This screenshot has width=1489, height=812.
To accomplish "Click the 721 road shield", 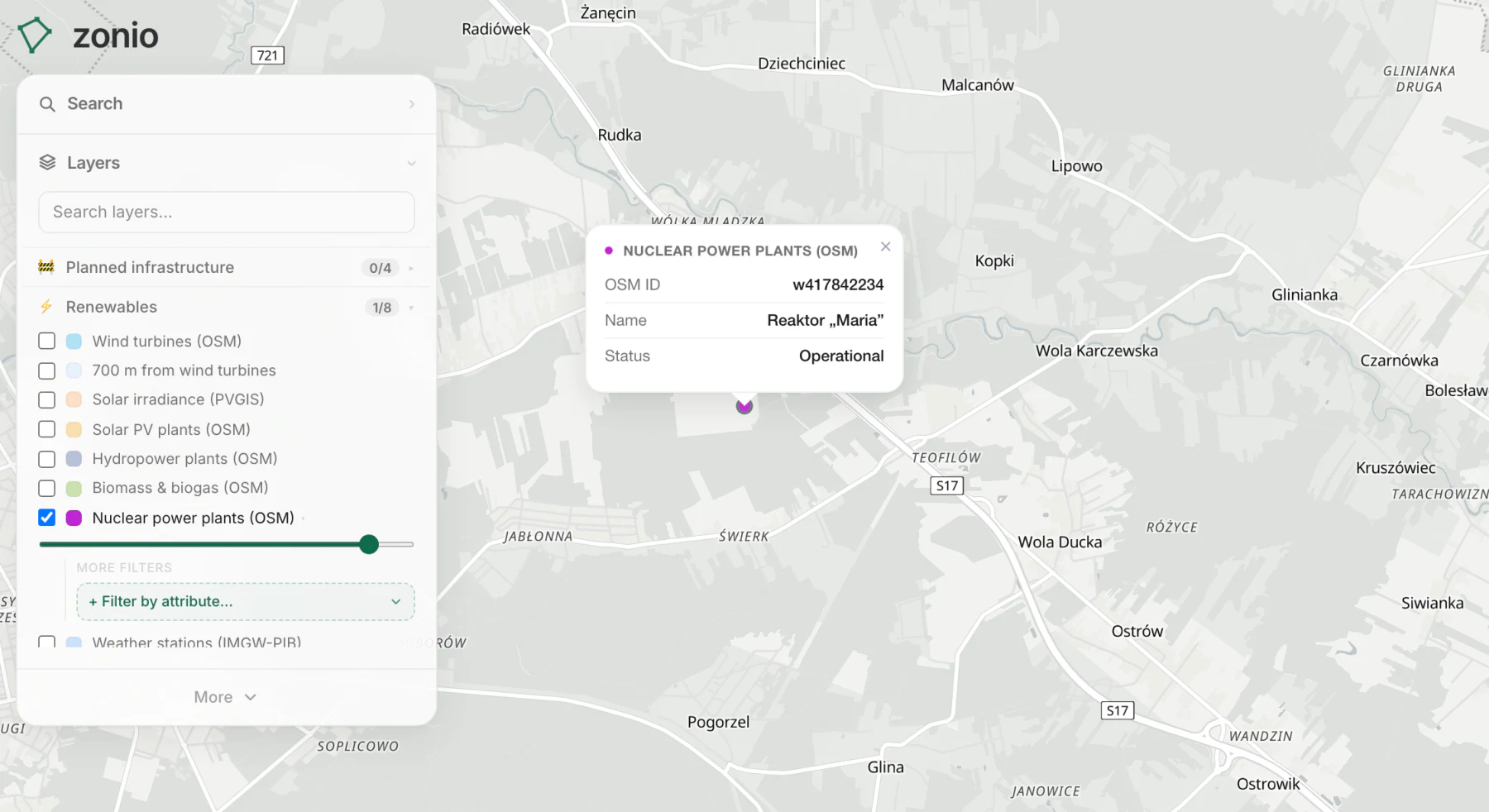I will [x=267, y=55].
